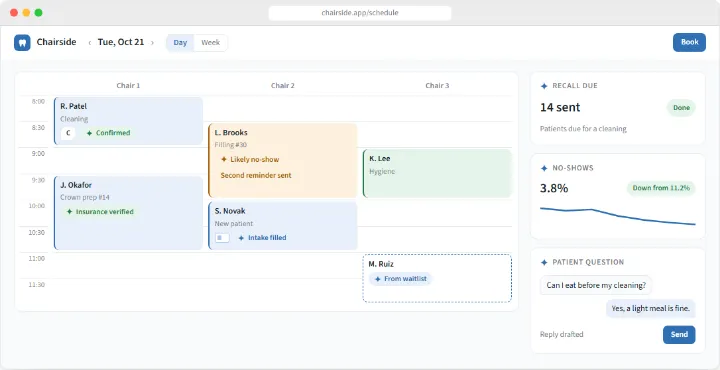The height and width of the screenshot is (370, 720).
Task: Send the drafted reply
Action: pos(679,335)
